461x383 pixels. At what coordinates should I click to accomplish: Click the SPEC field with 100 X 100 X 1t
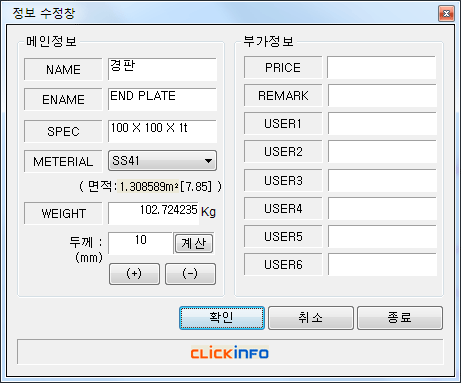click(x=162, y=131)
